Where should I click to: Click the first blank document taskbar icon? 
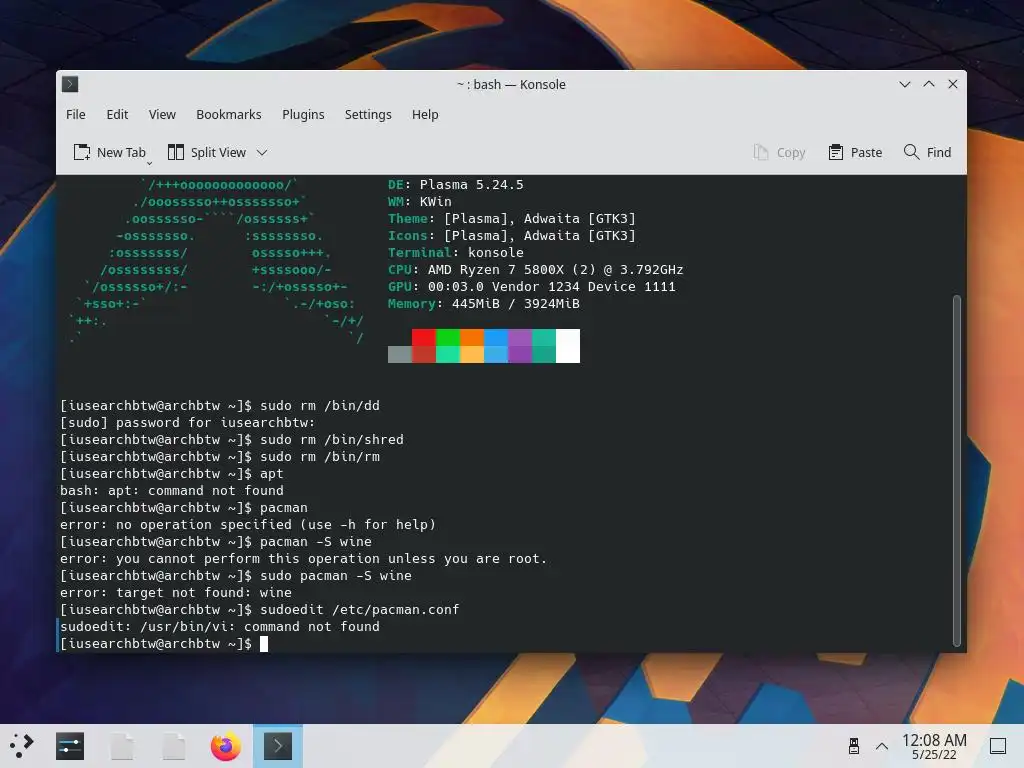pos(122,746)
